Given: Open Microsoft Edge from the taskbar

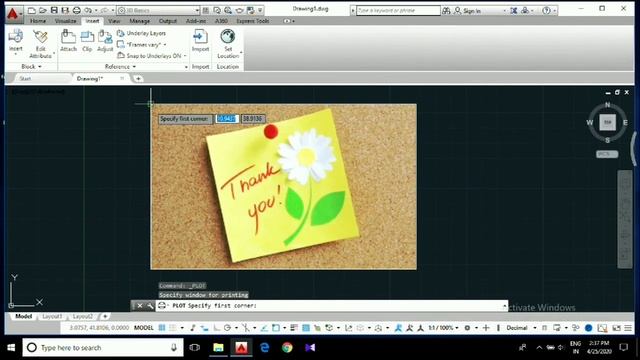Looking at the screenshot, I should tap(264, 348).
